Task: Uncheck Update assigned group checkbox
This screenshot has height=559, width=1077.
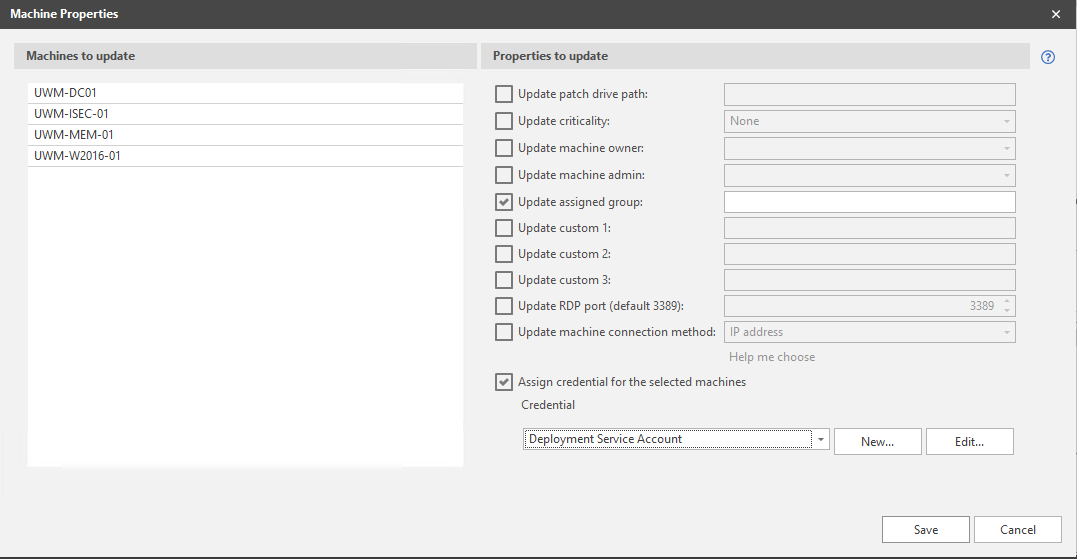Action: [503, 202]
